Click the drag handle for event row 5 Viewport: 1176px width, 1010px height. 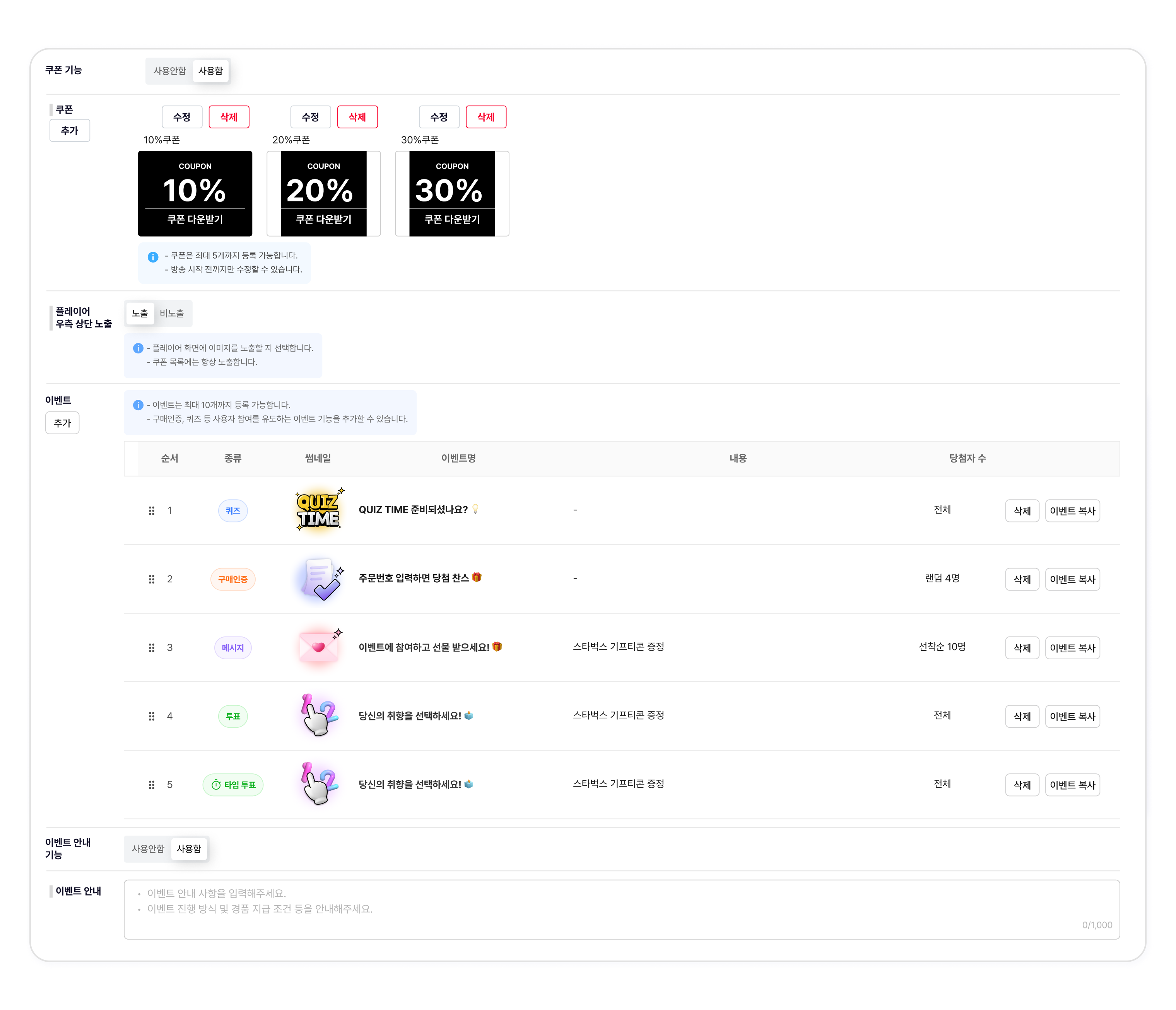[x=152, y=785]
